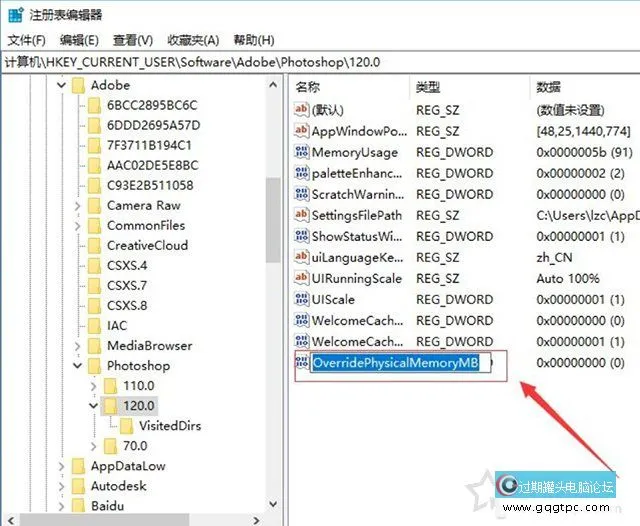640x526 pixels.
Task: Click the SettingsFilePath string icon
Action: [x=301, y=215]
